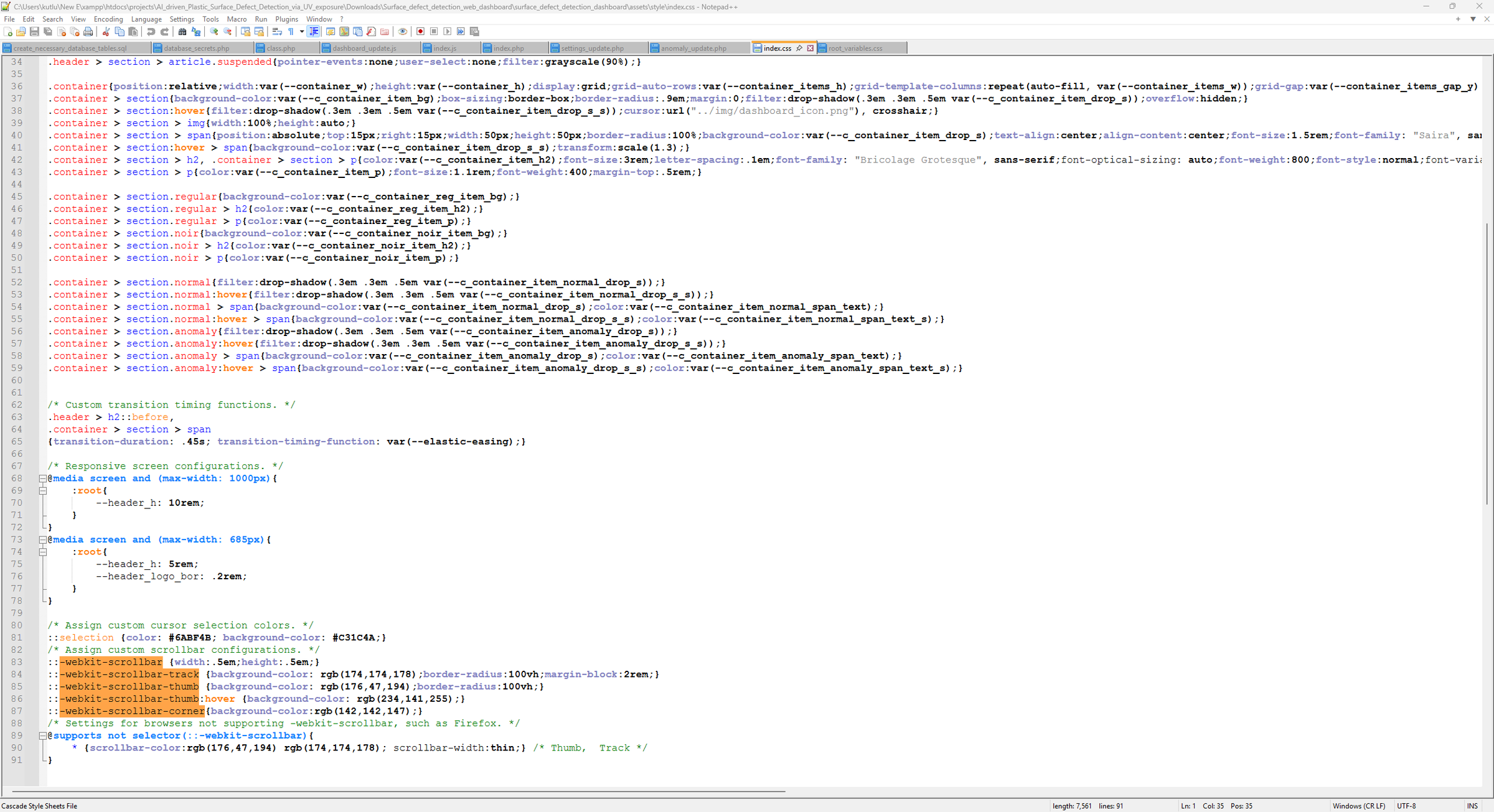Zoom in using the magnifier plus icon

(214, 32)
